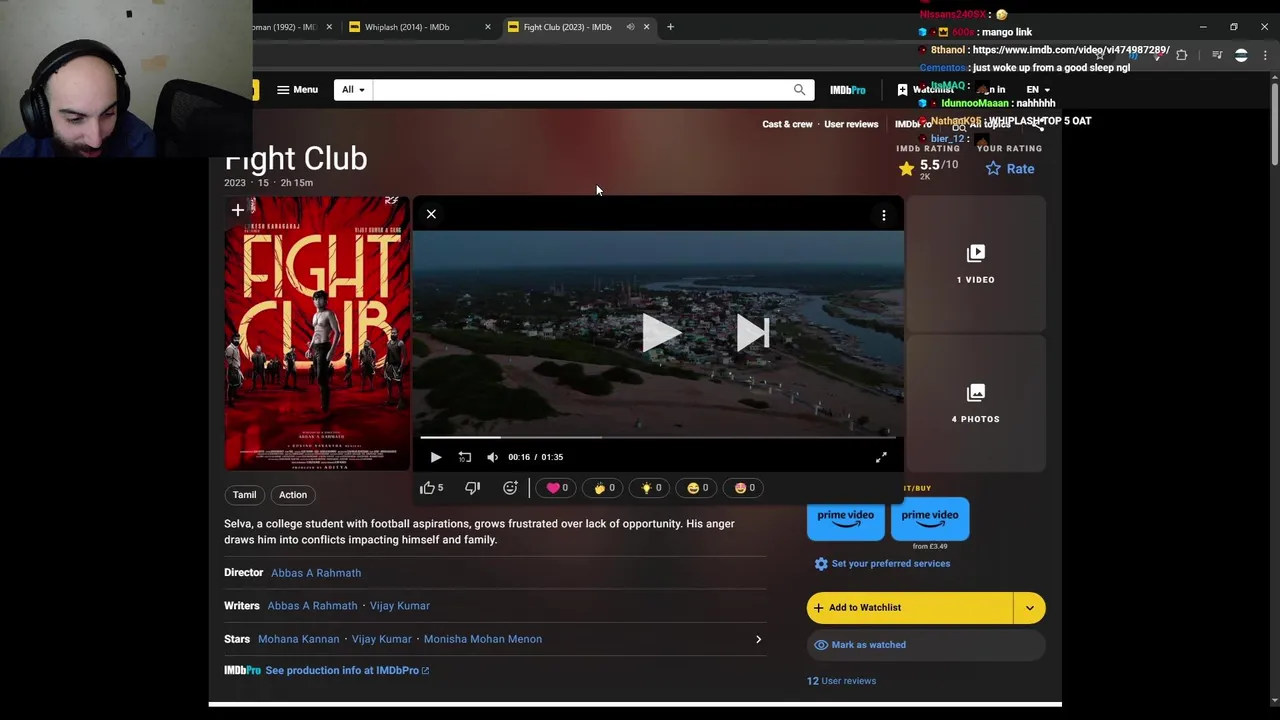The image size is (1280, 720).
Task: Open the 1 Video tile
Action: click(975, 265)
